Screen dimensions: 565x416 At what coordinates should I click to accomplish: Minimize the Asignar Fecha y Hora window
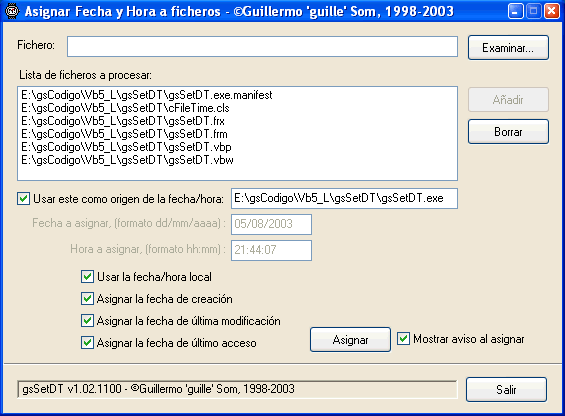pos(515,11)
